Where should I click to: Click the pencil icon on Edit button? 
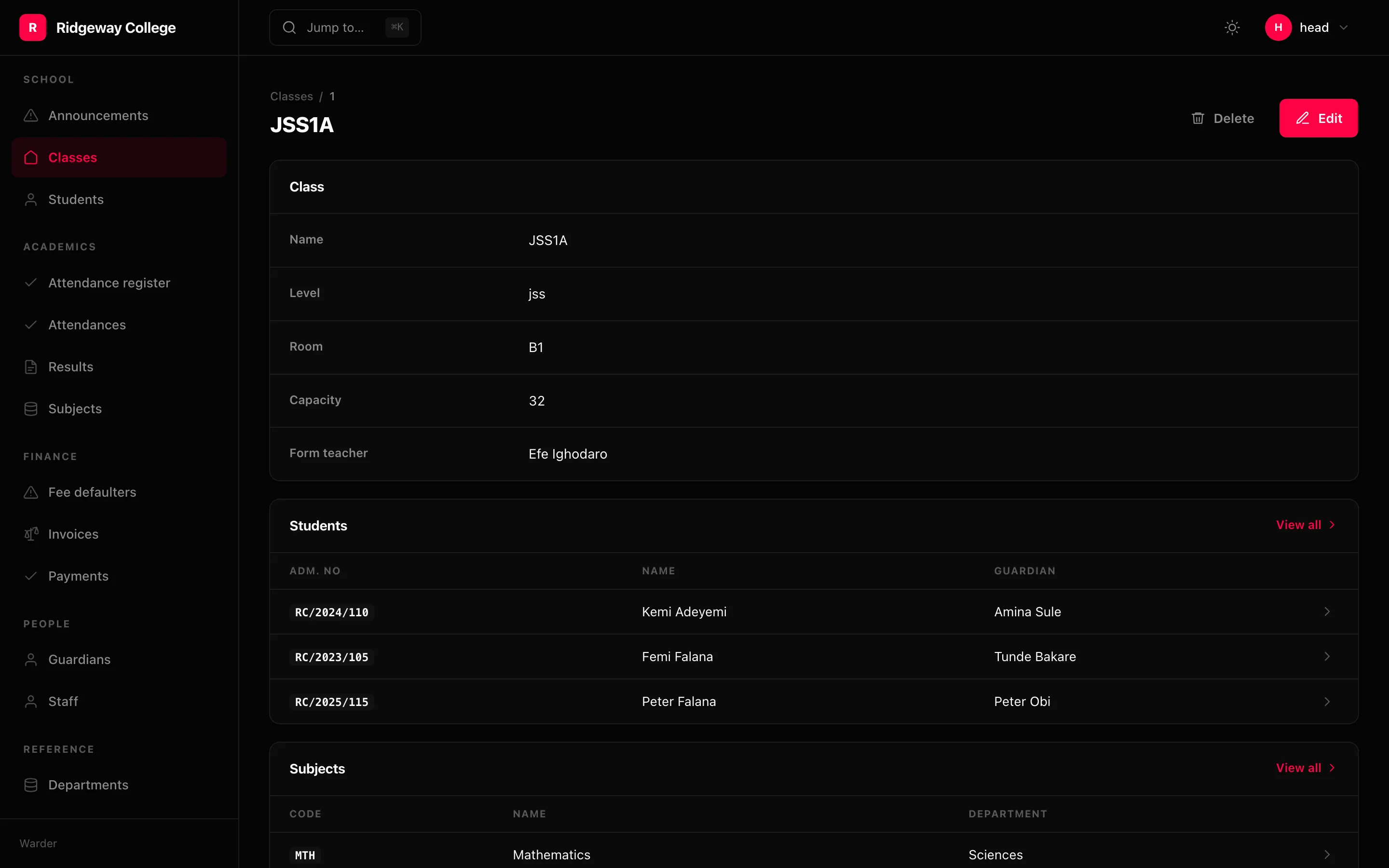click(1302, 118)
